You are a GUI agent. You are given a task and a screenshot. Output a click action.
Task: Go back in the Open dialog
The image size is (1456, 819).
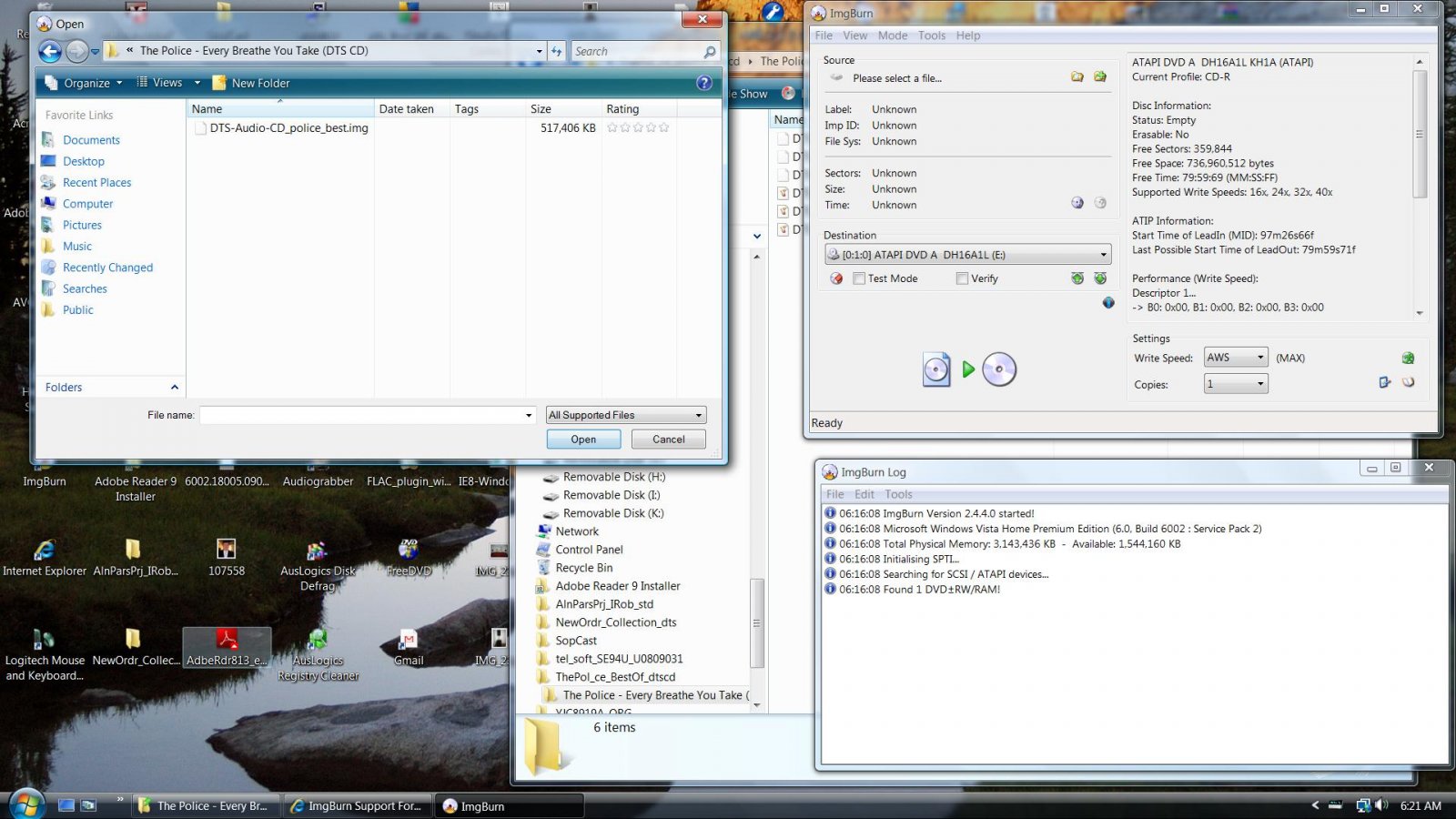50,52
